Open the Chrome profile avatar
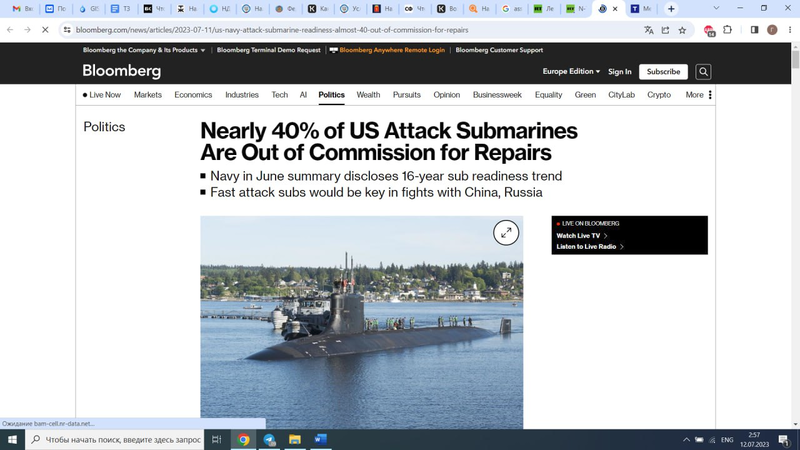The image size is (800, 450). tap(772, 30)
